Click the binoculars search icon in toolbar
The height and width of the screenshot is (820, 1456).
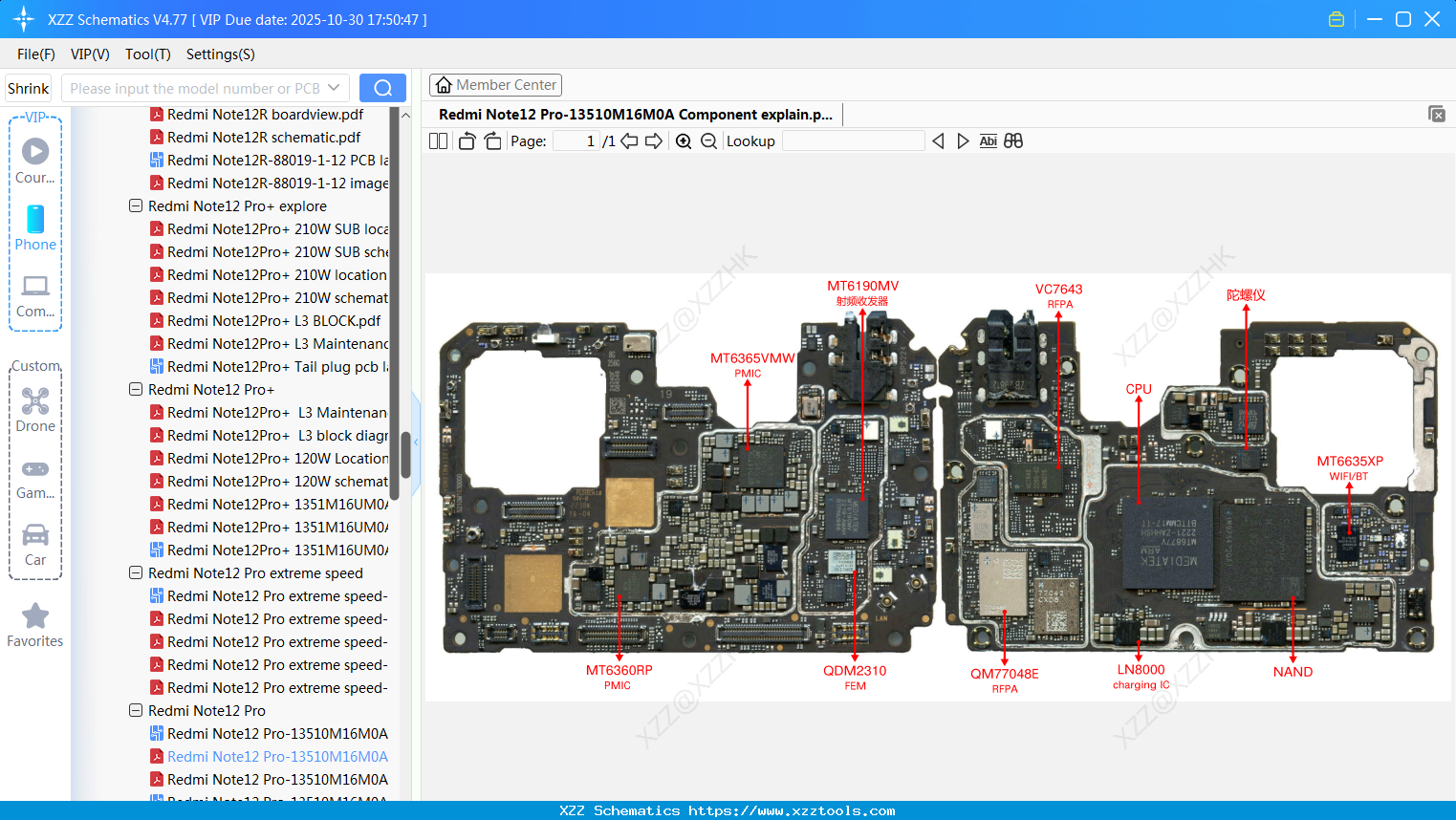(x=1013, y=140)
